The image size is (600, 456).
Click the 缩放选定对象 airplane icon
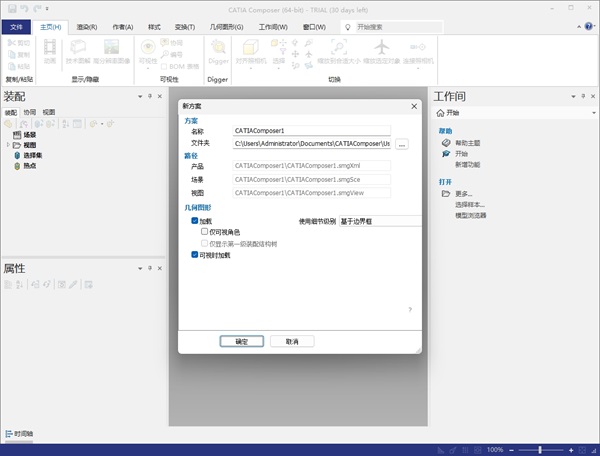click(x=382, y=47)
